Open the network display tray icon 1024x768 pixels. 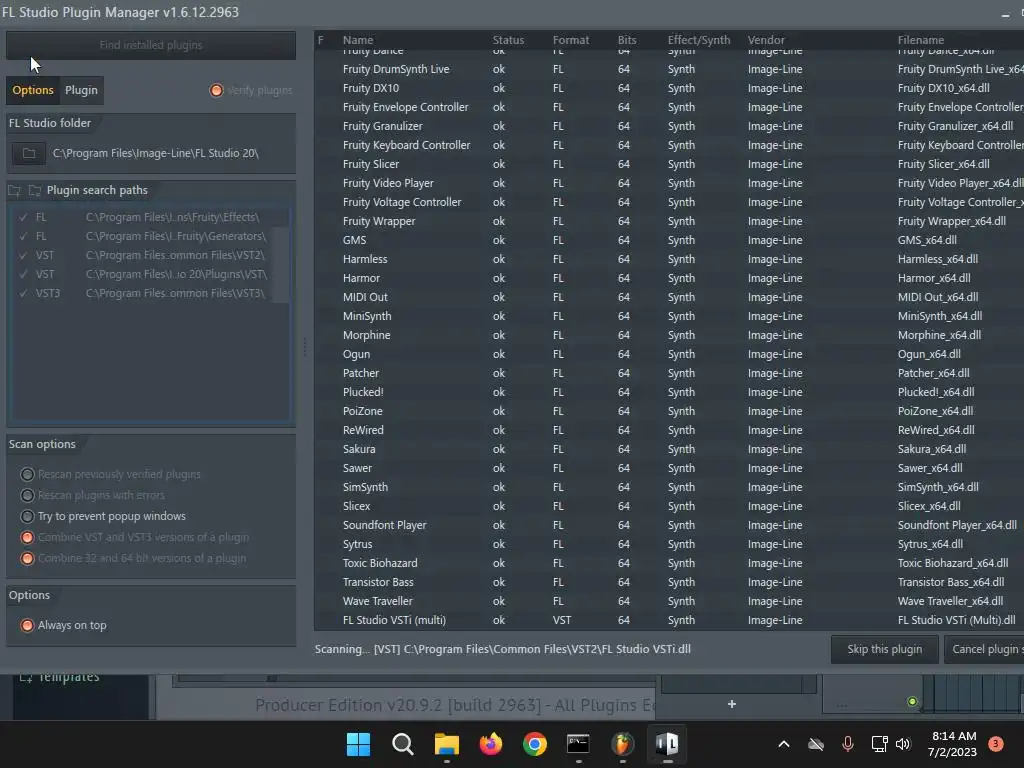click(x=879, y=744)
